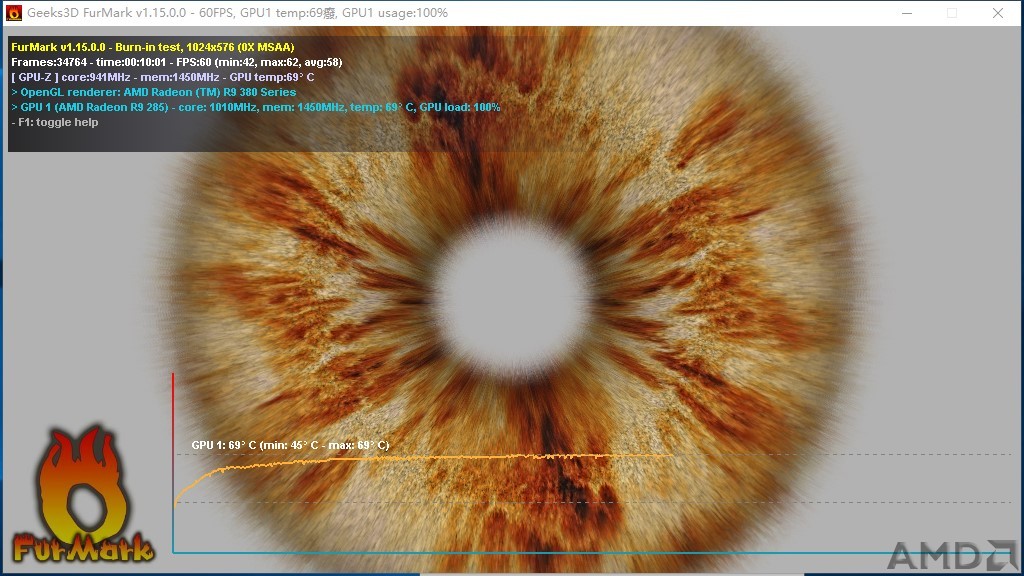Click the "[ GPU-Z ] core:941MHz" line
The height and width of the screenshot is (576, 1024).
163,77
